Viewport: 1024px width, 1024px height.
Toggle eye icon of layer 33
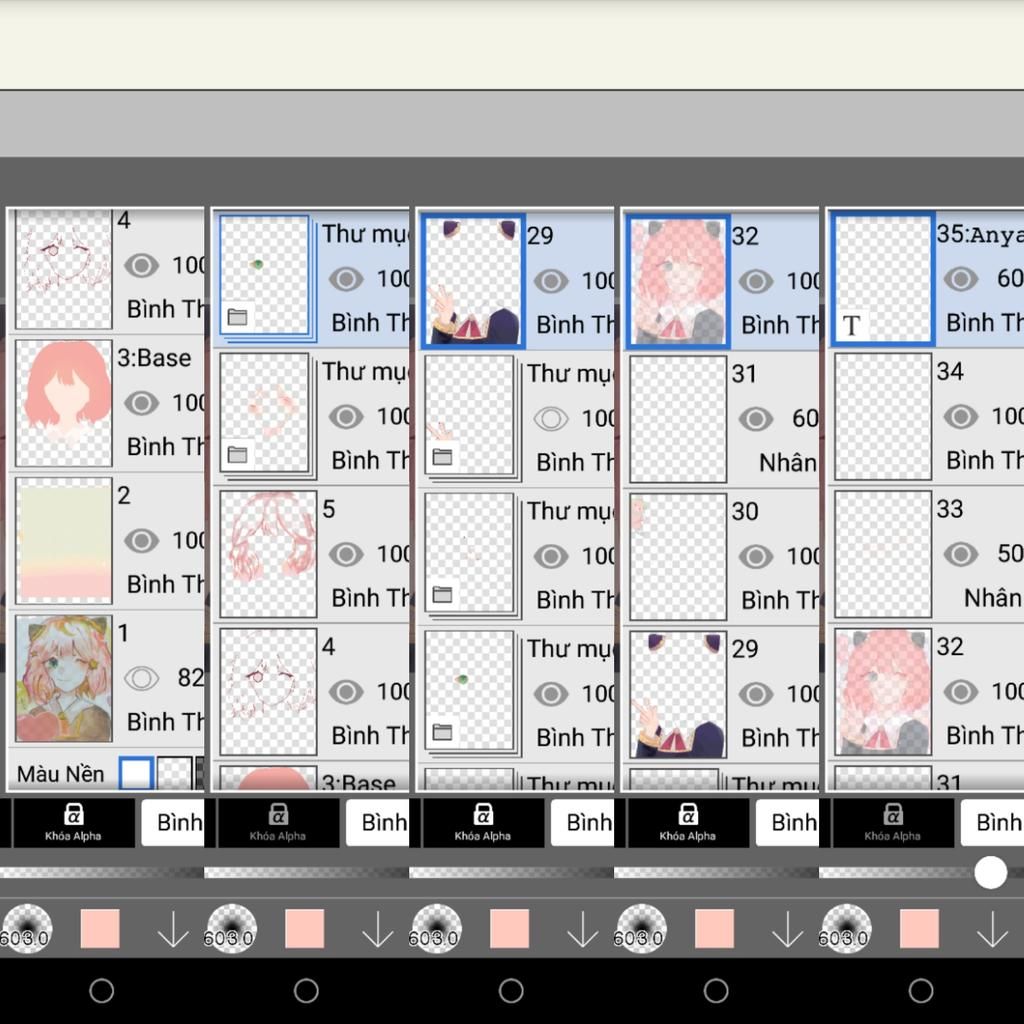pyautogui.click(x=961, y=554)
